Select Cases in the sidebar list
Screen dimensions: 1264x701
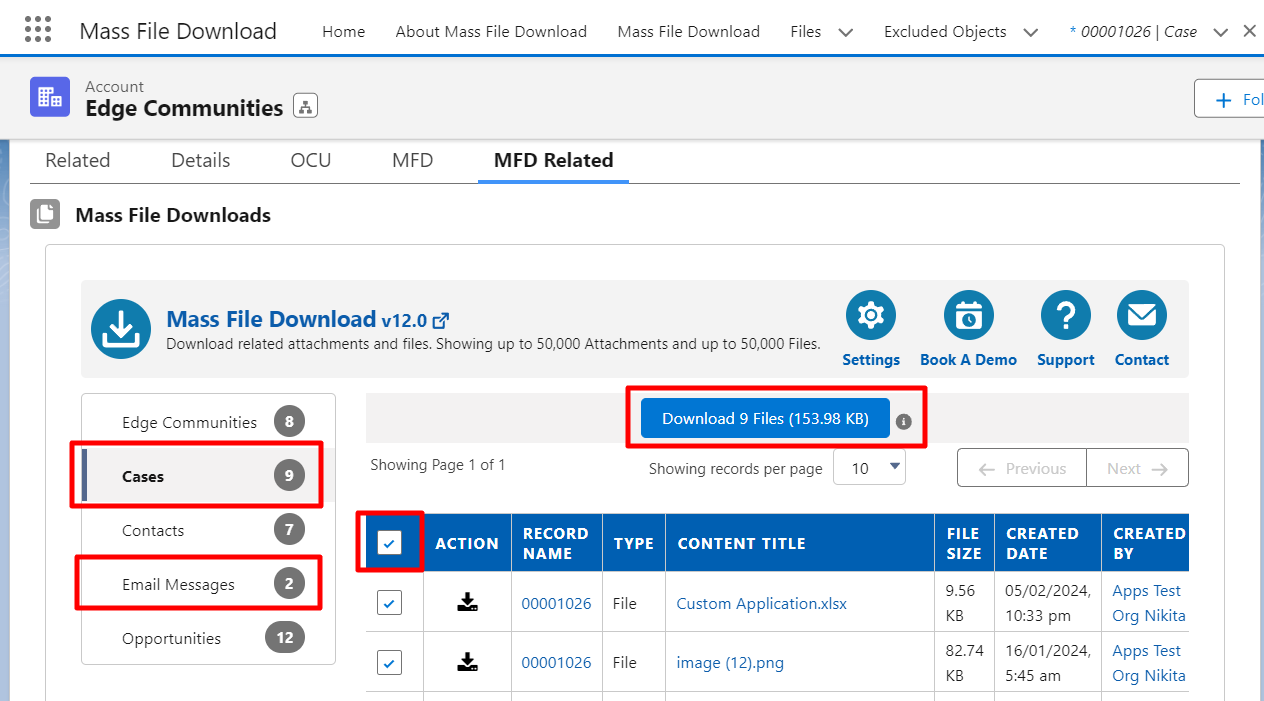coord(208,476)
